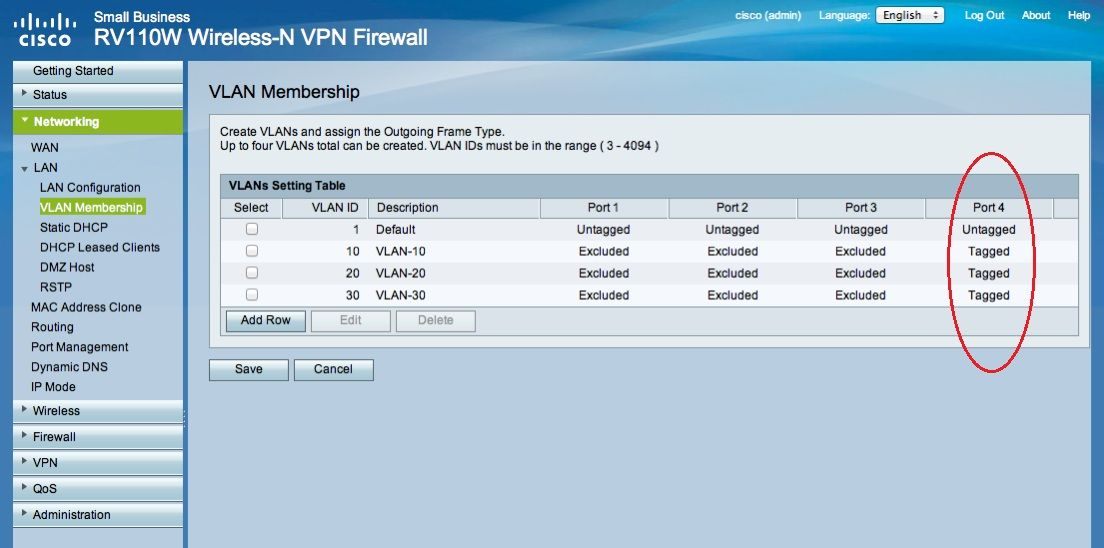Click the Description column header
This screenshot has width=1104, height=548.
click(x=454, y=208)
